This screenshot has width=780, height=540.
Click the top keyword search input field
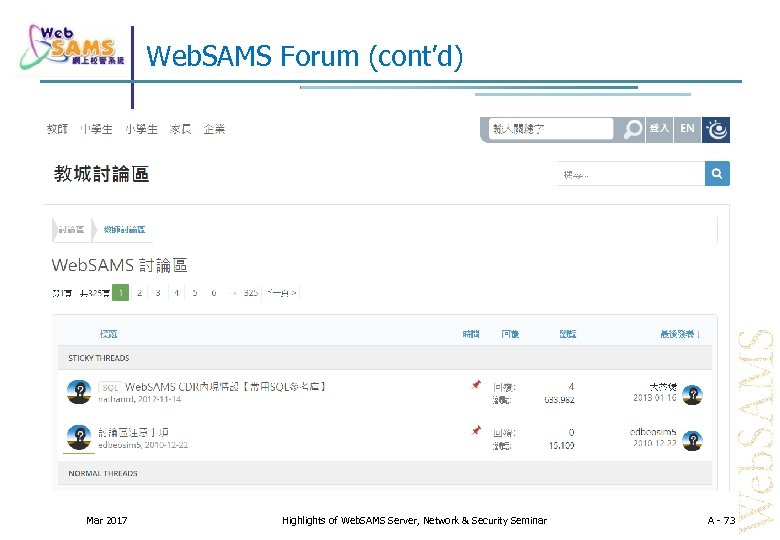[x=549, y=129]
